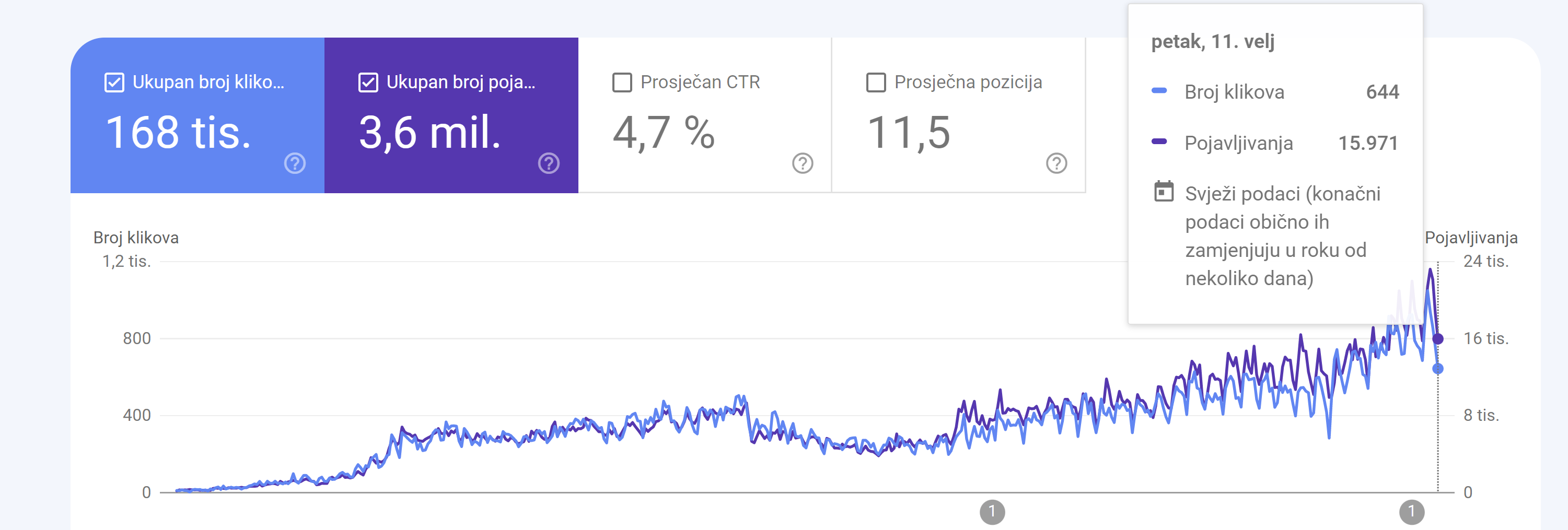The width and height of the screenshot is (1568, 530).
Task: Click the middle annotation marker 1 under chart
Action: pos(992,512)
